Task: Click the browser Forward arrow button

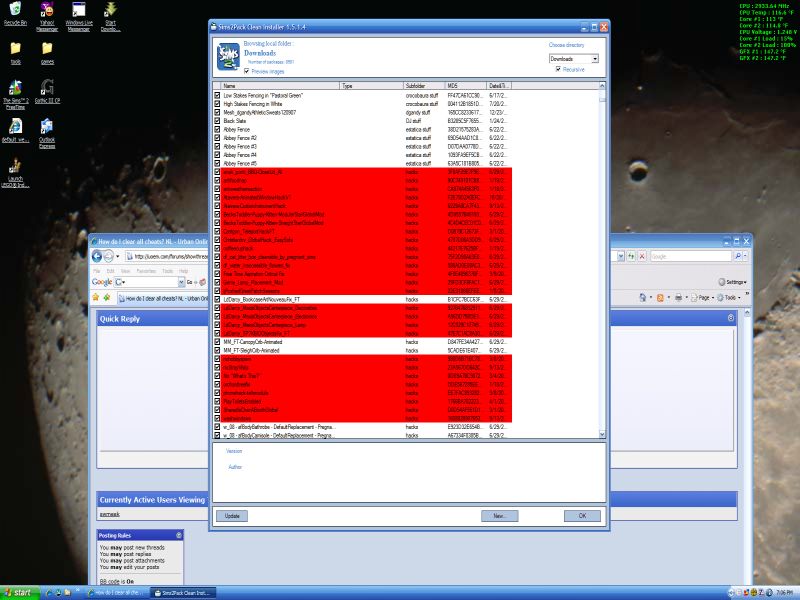Action: click(108, 256)
